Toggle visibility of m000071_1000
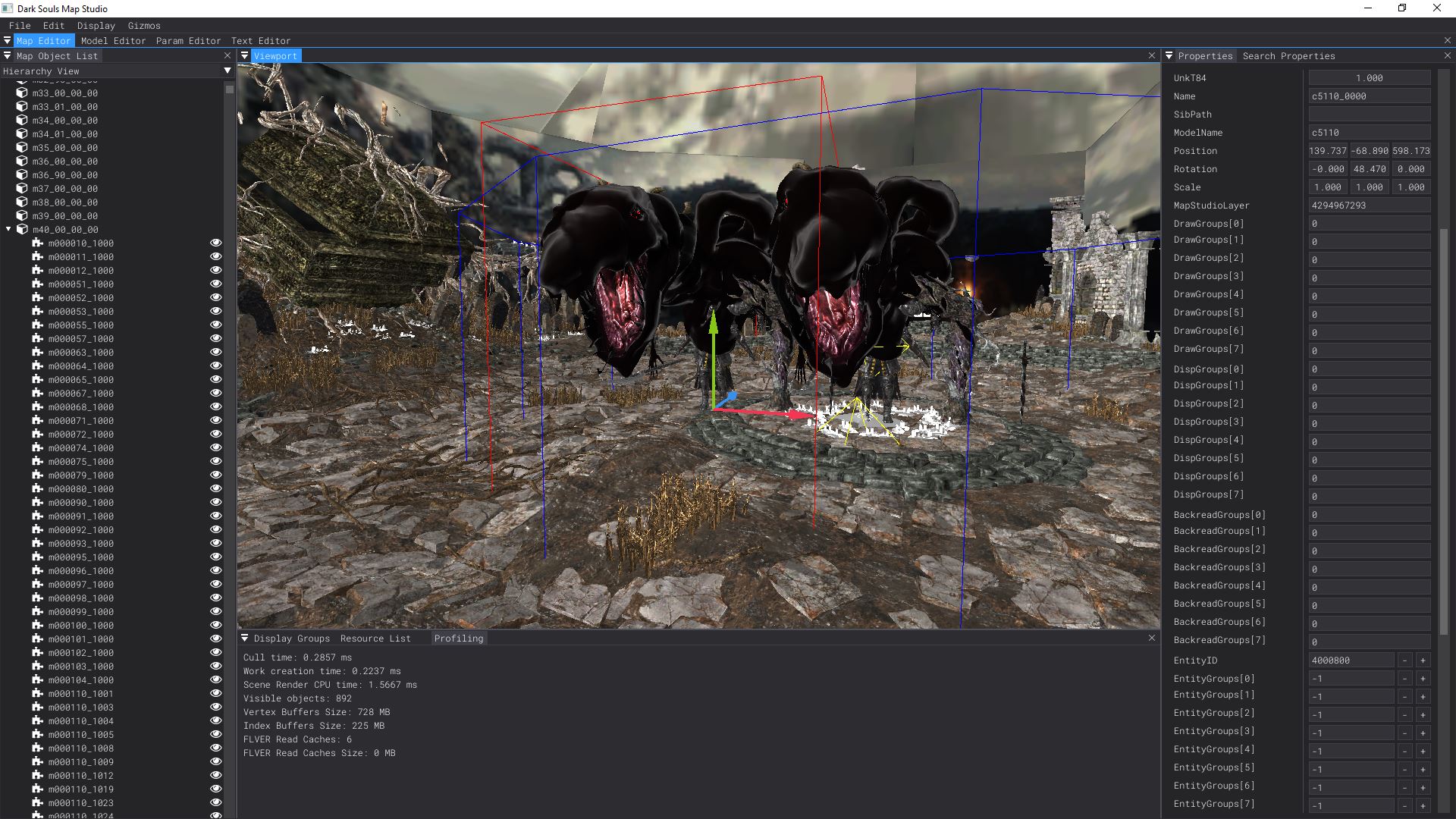This screenshot has width=1456, height=819. click(215, 421)
